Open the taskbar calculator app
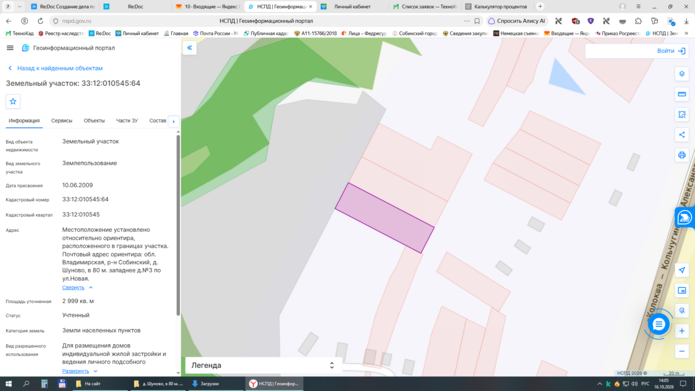The image size is (695, 391). (x=44, y=384)
